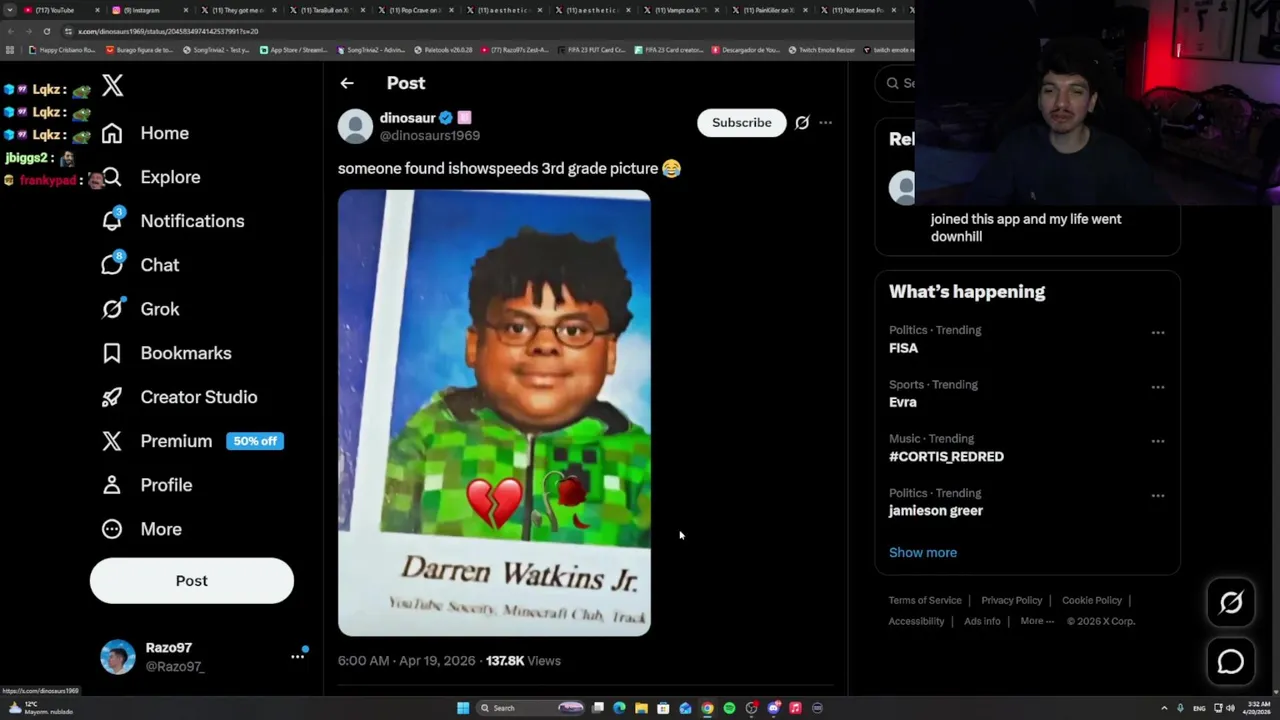Click the @dinosaurs1969 handle
The image size is (1280, 720).
(x=430, y=136)
